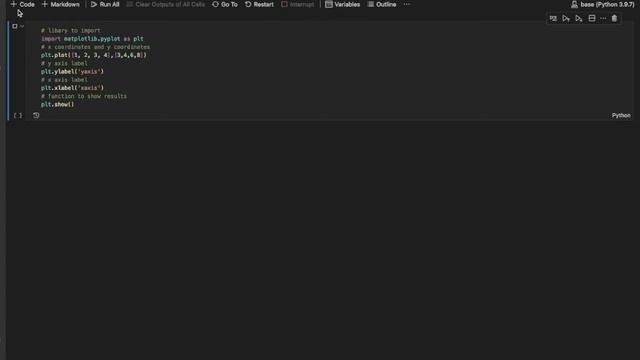Screen dimensions: 640x360
Task: Restart the notebook kernel
Action: [259, 4]
